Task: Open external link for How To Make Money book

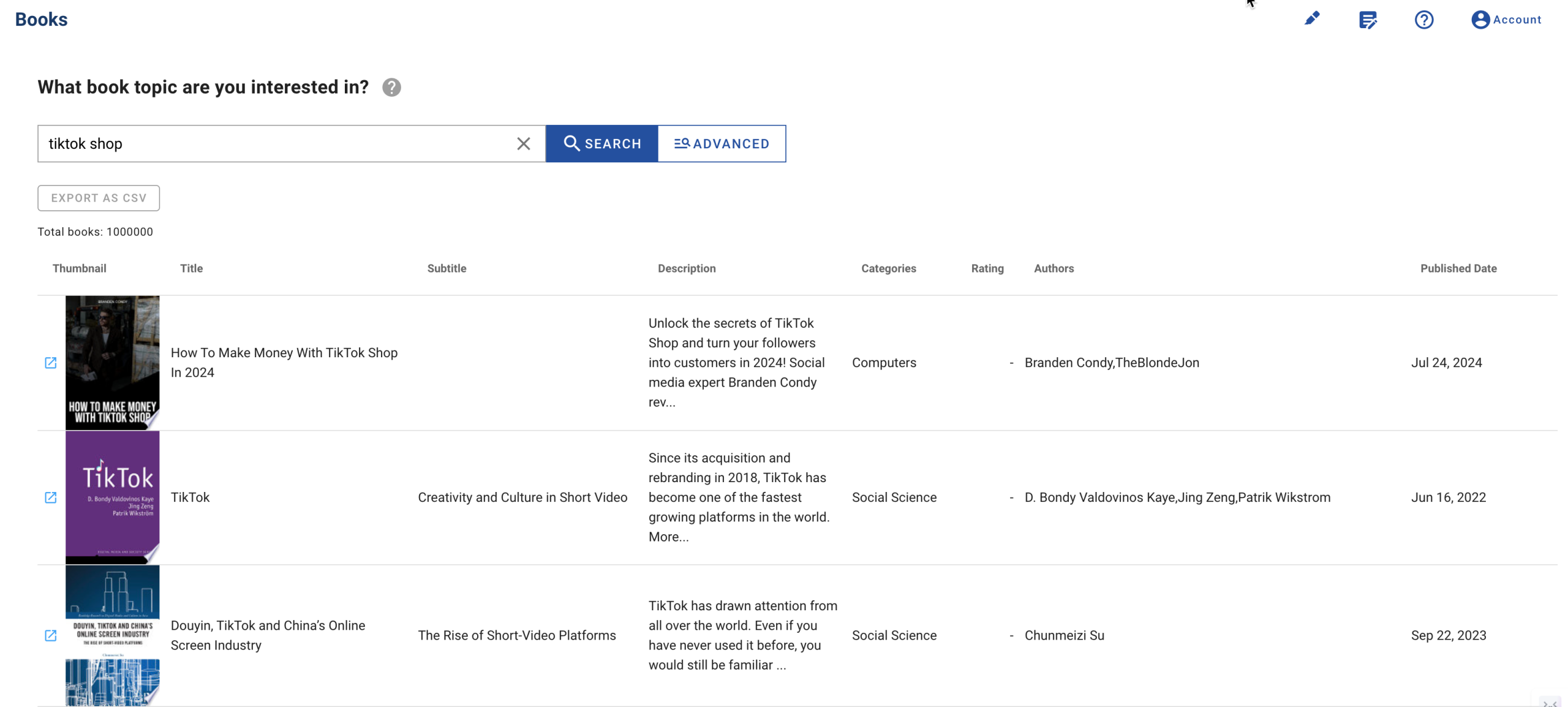Action: coord(51,363)
